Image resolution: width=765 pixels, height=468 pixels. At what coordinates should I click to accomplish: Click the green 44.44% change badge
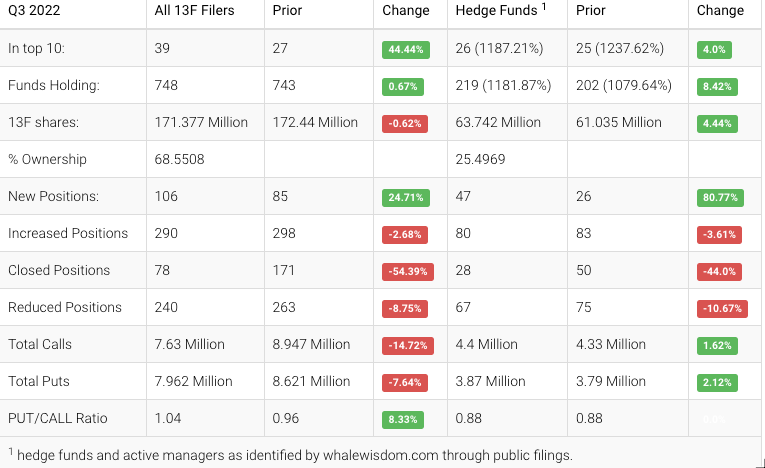409,49
